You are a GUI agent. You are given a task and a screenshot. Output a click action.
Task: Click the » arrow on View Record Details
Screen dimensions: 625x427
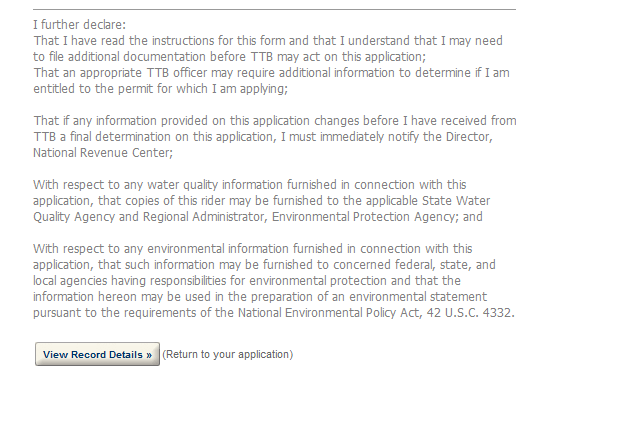point(148,355)
